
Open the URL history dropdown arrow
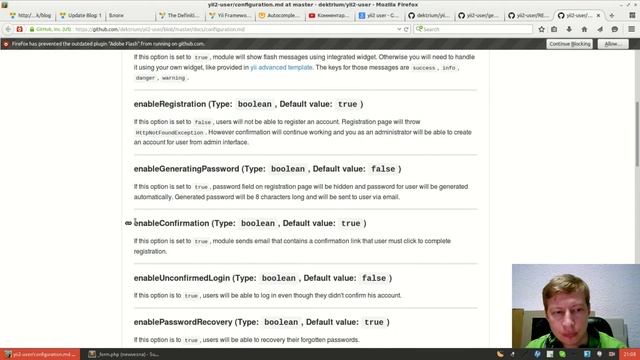click(x=399, y=29)
